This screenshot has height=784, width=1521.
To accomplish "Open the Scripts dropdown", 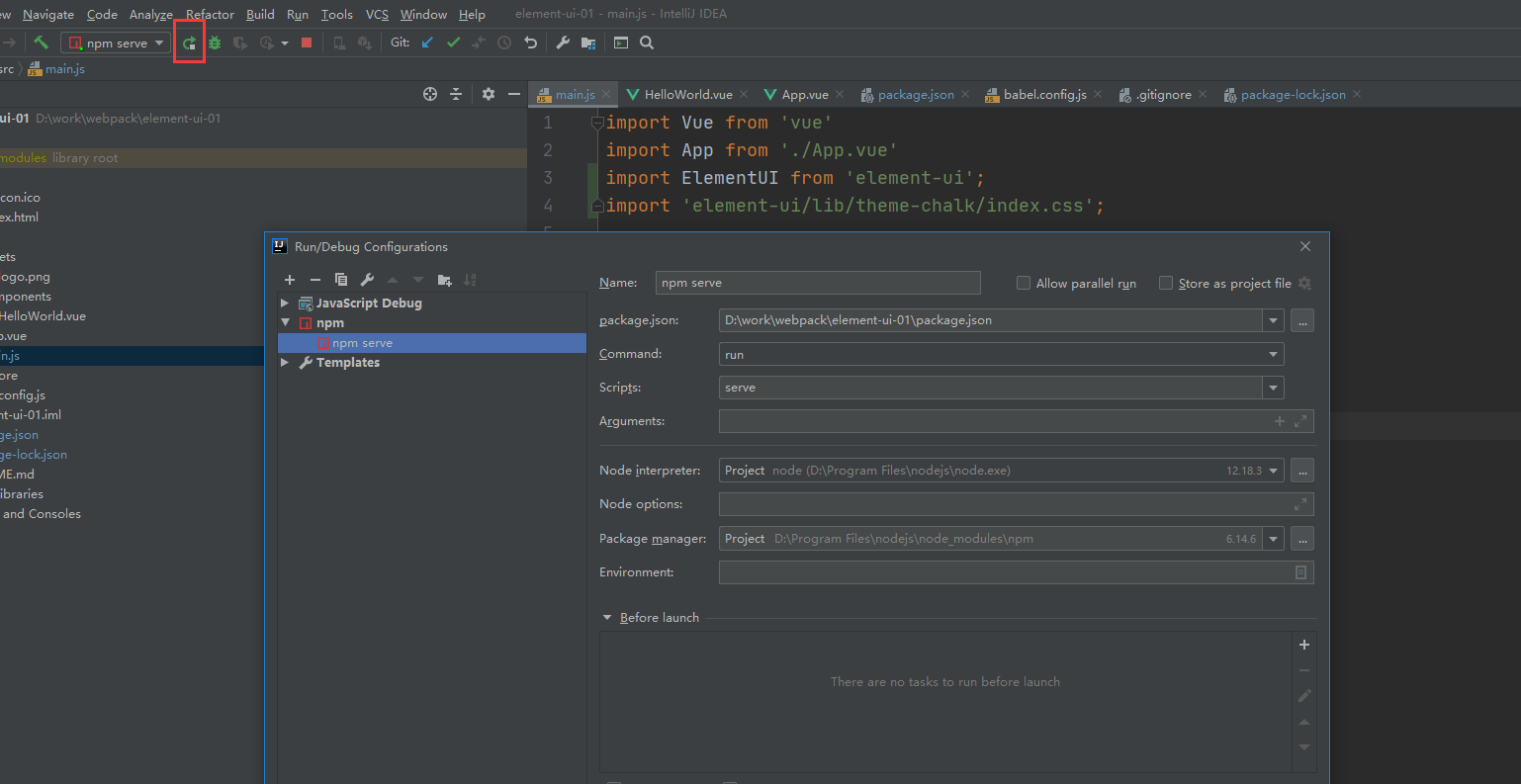I will pyautogui.click(x=1273, y=388).
